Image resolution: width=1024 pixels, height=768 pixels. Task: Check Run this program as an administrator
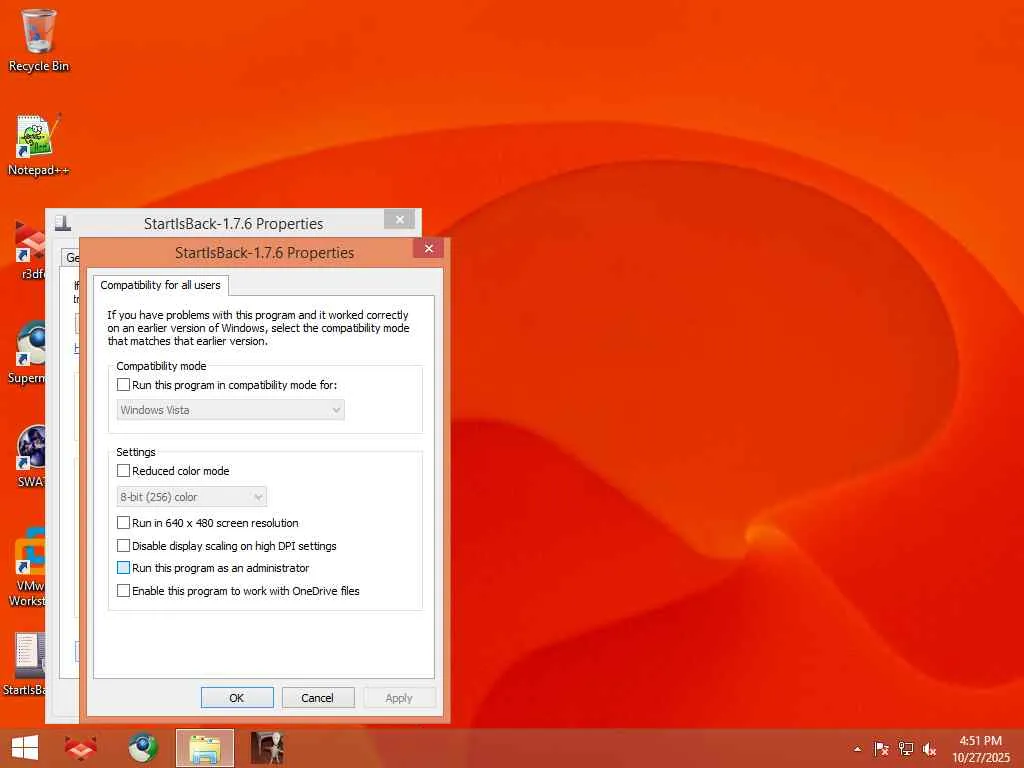coord(123,568)
